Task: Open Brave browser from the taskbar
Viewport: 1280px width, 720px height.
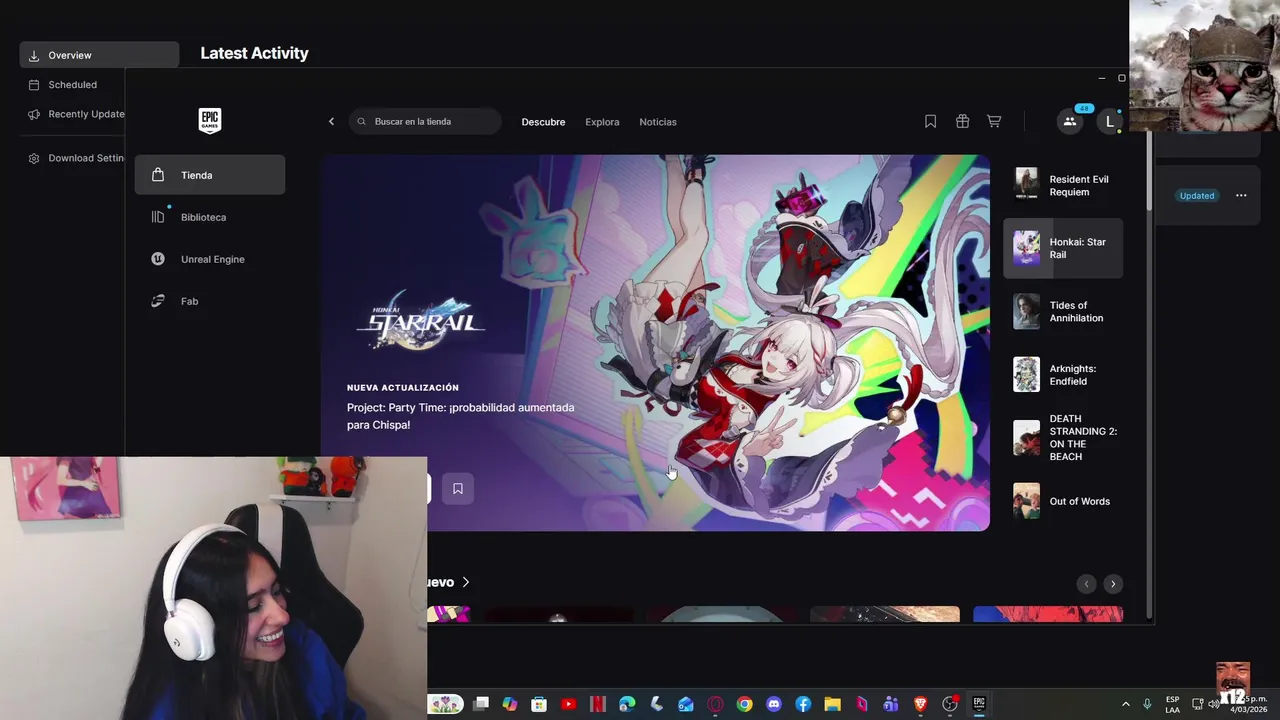Action: pyautogui.click(x=920, y=704)
